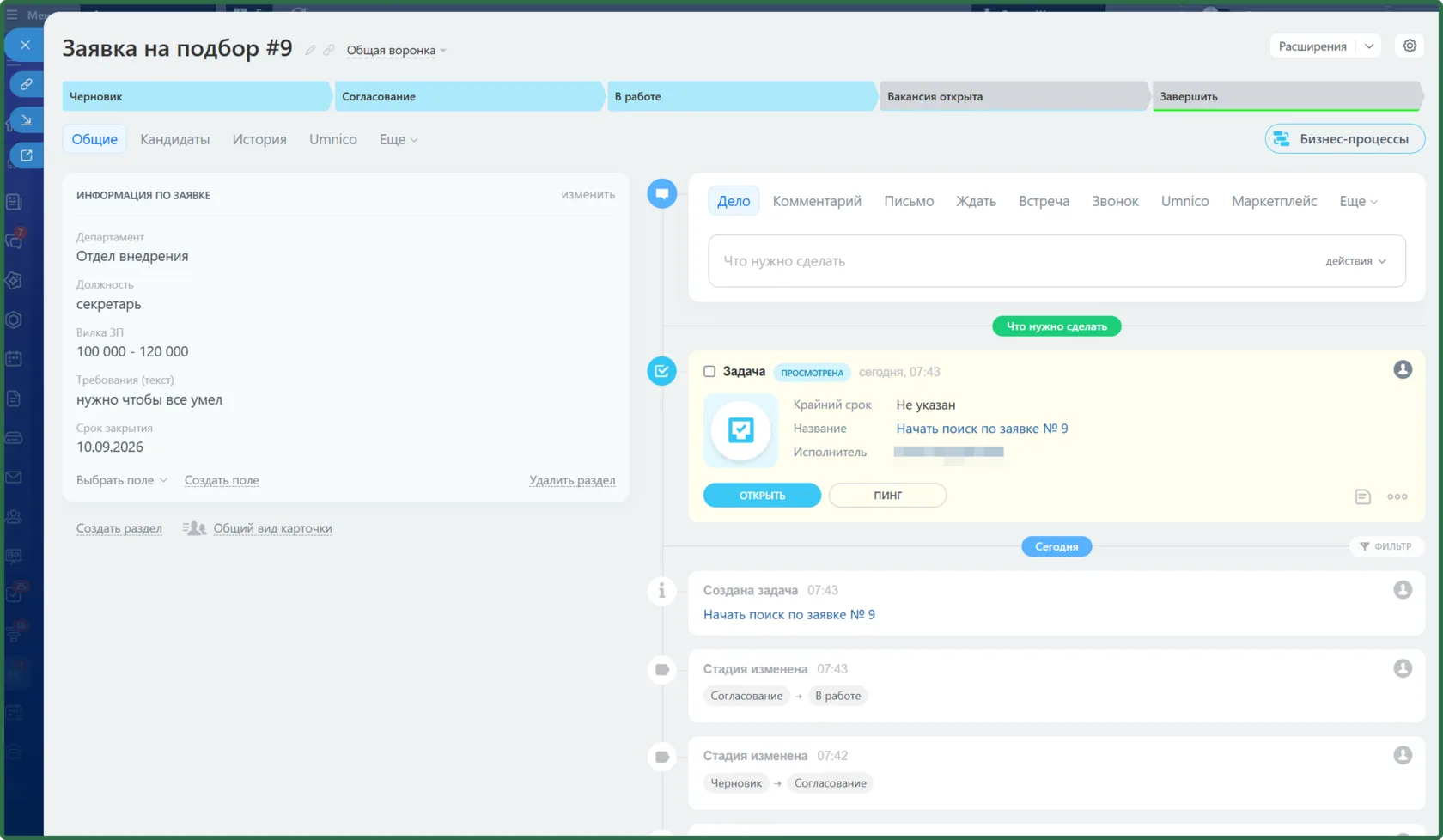The image size is (1443, 840).
Task: Click the Общий вид карточки people icon
Action: pyautogui.click(x=195, y=528)
